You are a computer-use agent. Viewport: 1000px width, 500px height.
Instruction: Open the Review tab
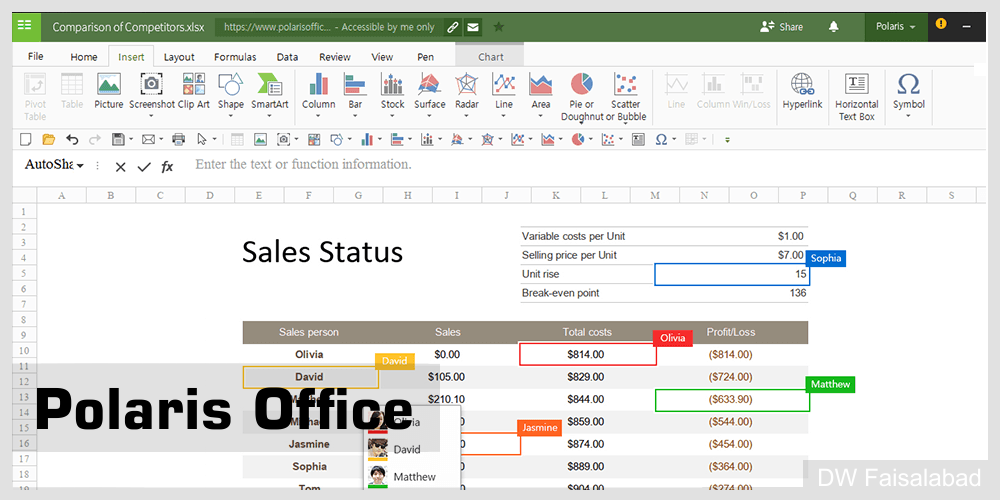[335, 57]
